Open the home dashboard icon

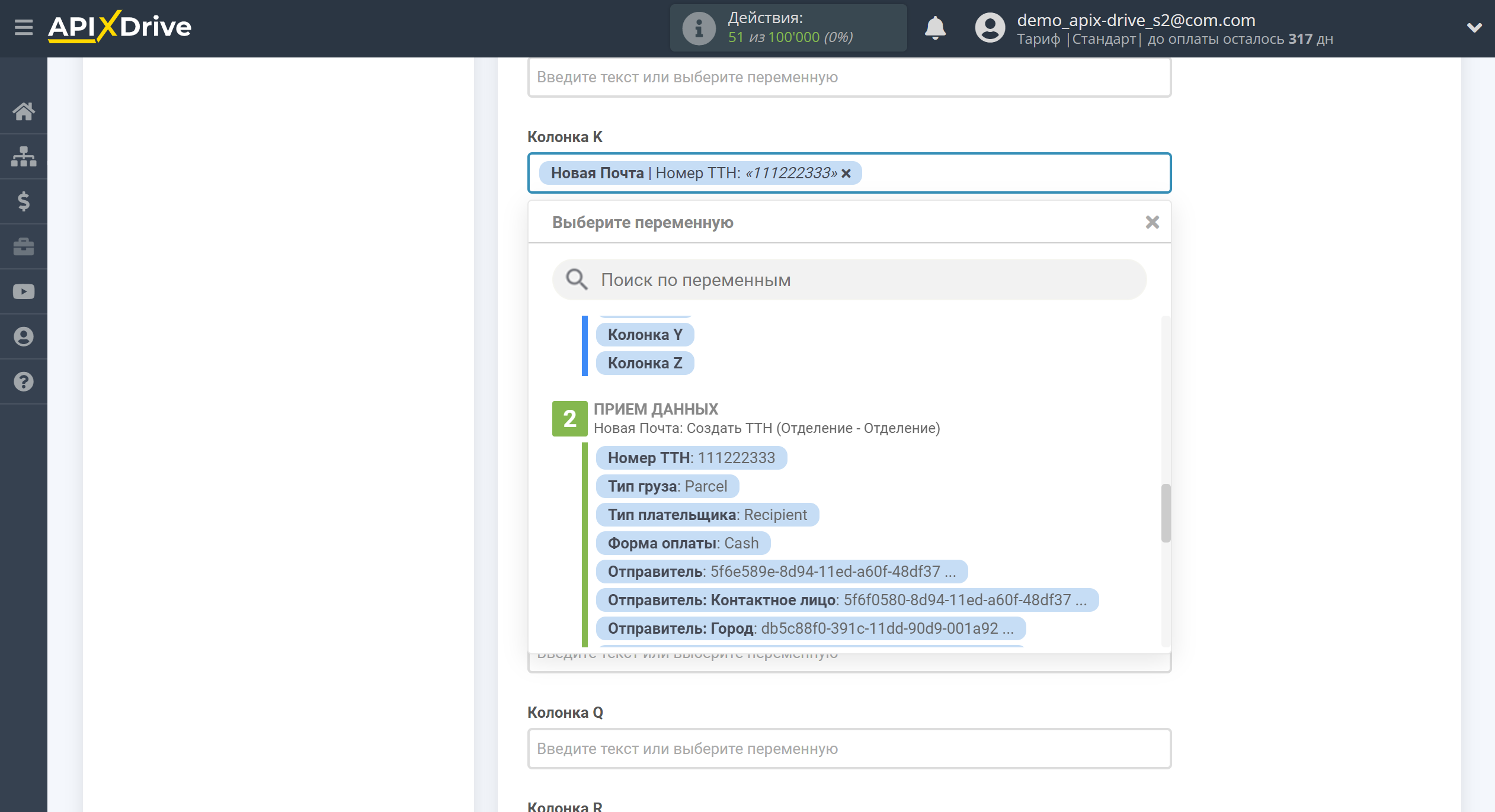coord(24,111)
